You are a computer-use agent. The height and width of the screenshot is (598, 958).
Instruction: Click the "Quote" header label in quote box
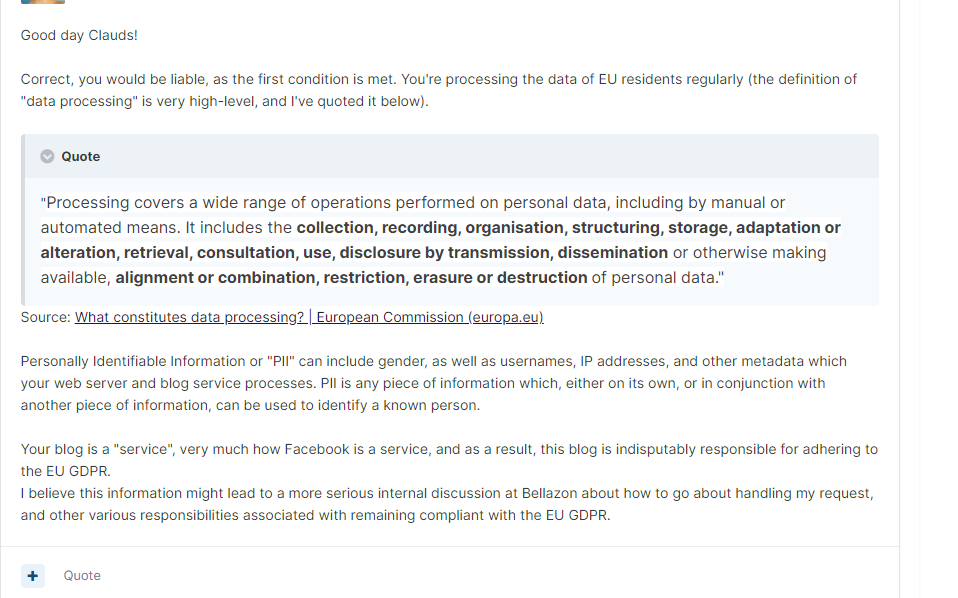point(81,156)
